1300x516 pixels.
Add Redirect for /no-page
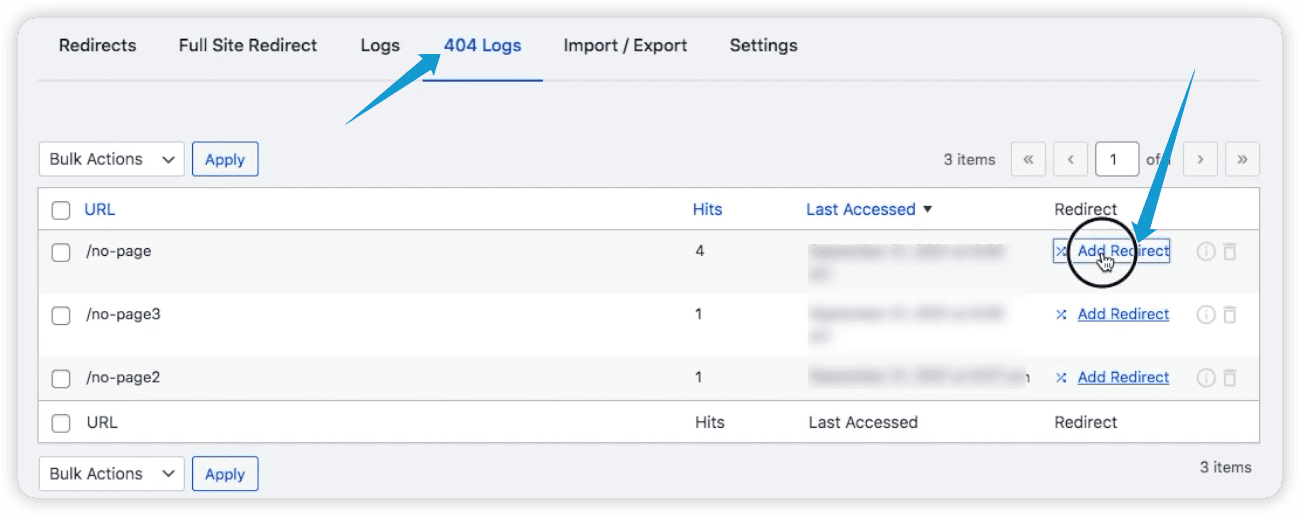coord(1123,251)
